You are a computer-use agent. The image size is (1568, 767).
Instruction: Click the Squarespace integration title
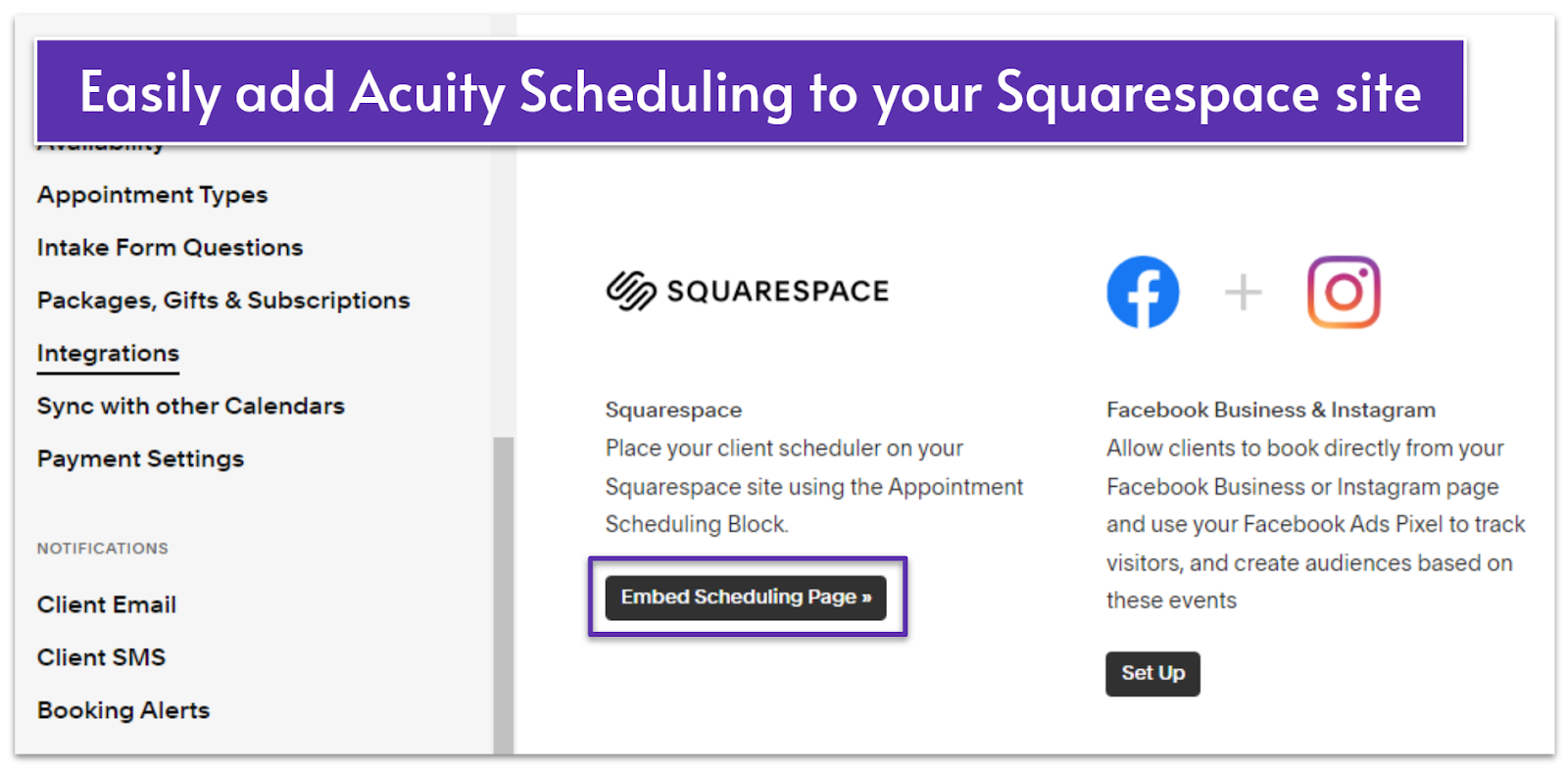tap(673, 410)
